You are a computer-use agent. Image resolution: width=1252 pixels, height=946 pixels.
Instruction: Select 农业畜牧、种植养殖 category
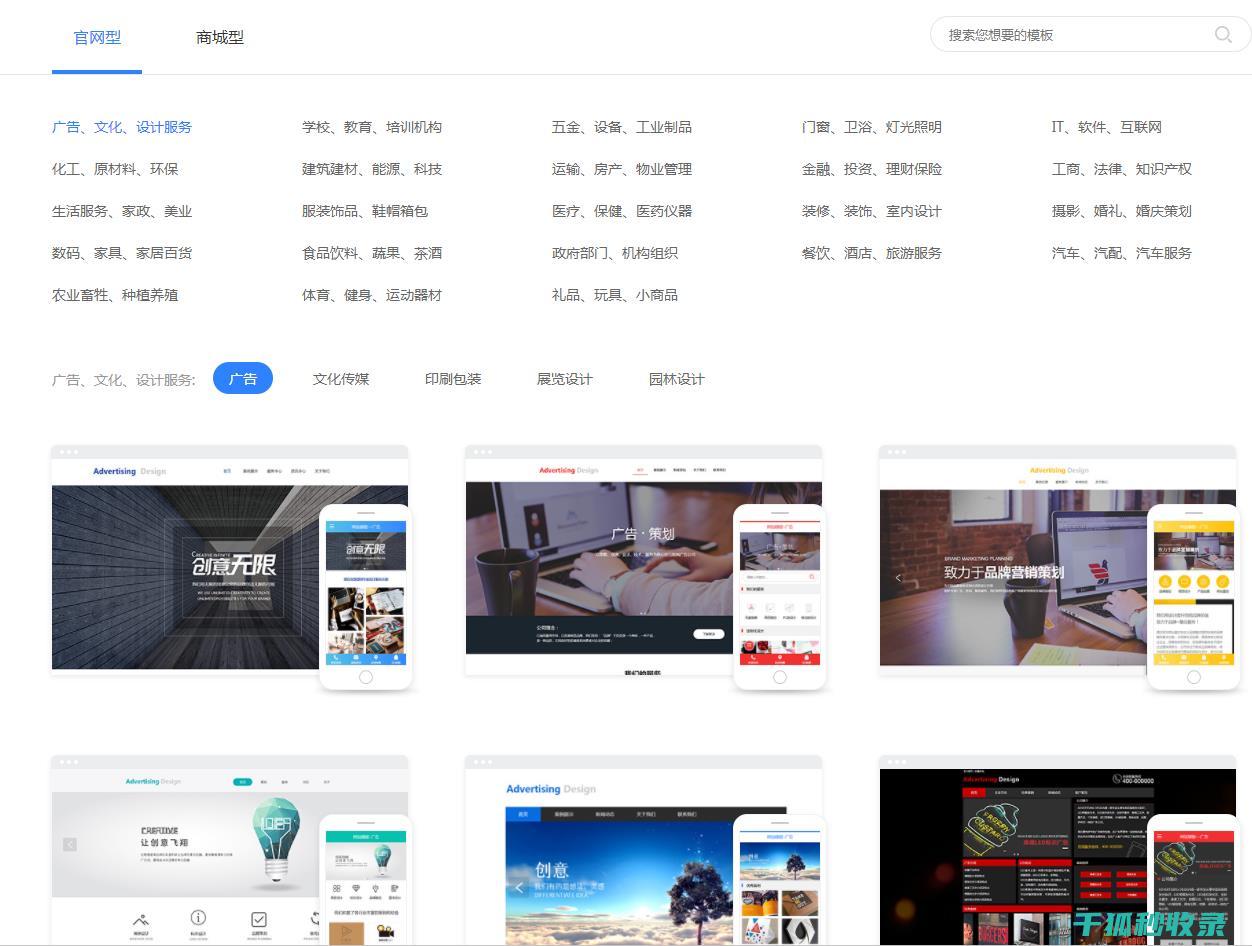115,295
